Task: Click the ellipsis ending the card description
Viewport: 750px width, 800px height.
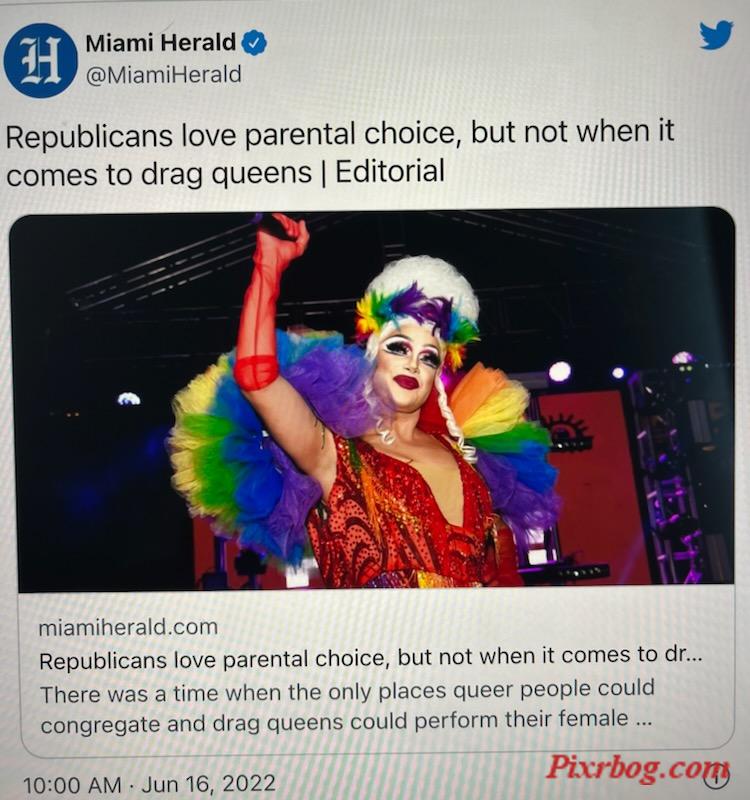Action: [643, 719]
